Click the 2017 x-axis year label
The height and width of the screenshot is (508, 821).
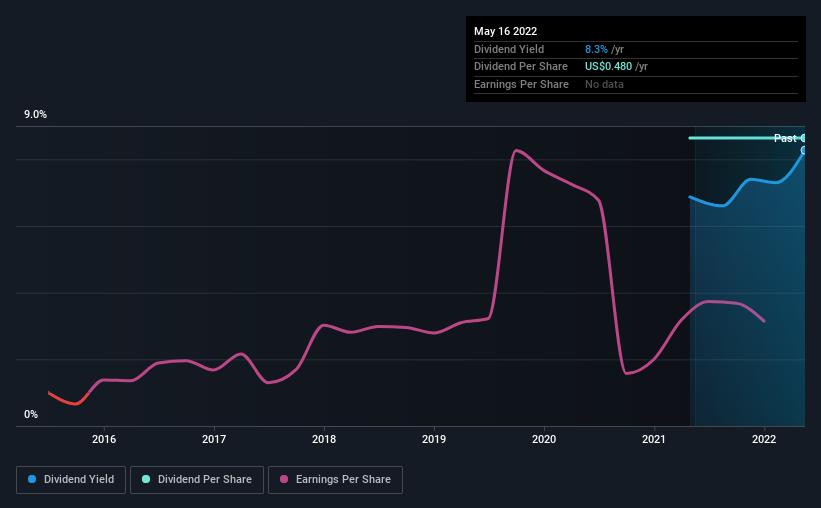click(214, 439)
